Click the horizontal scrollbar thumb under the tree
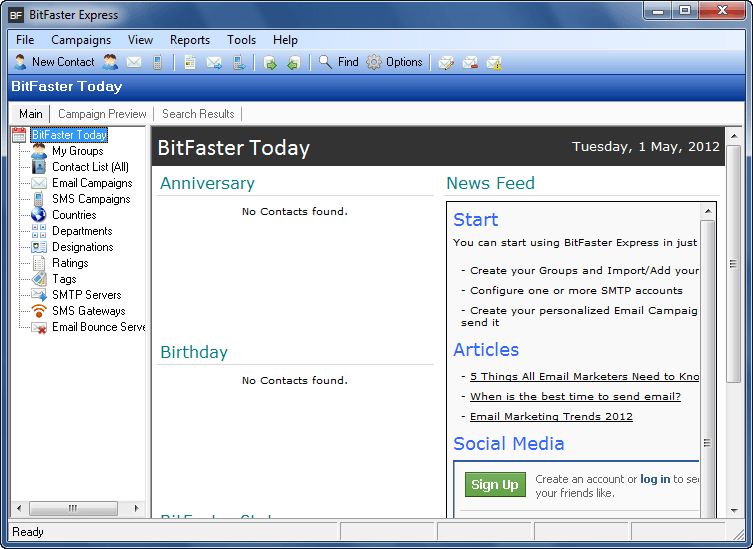 click(x=73, y=508)
